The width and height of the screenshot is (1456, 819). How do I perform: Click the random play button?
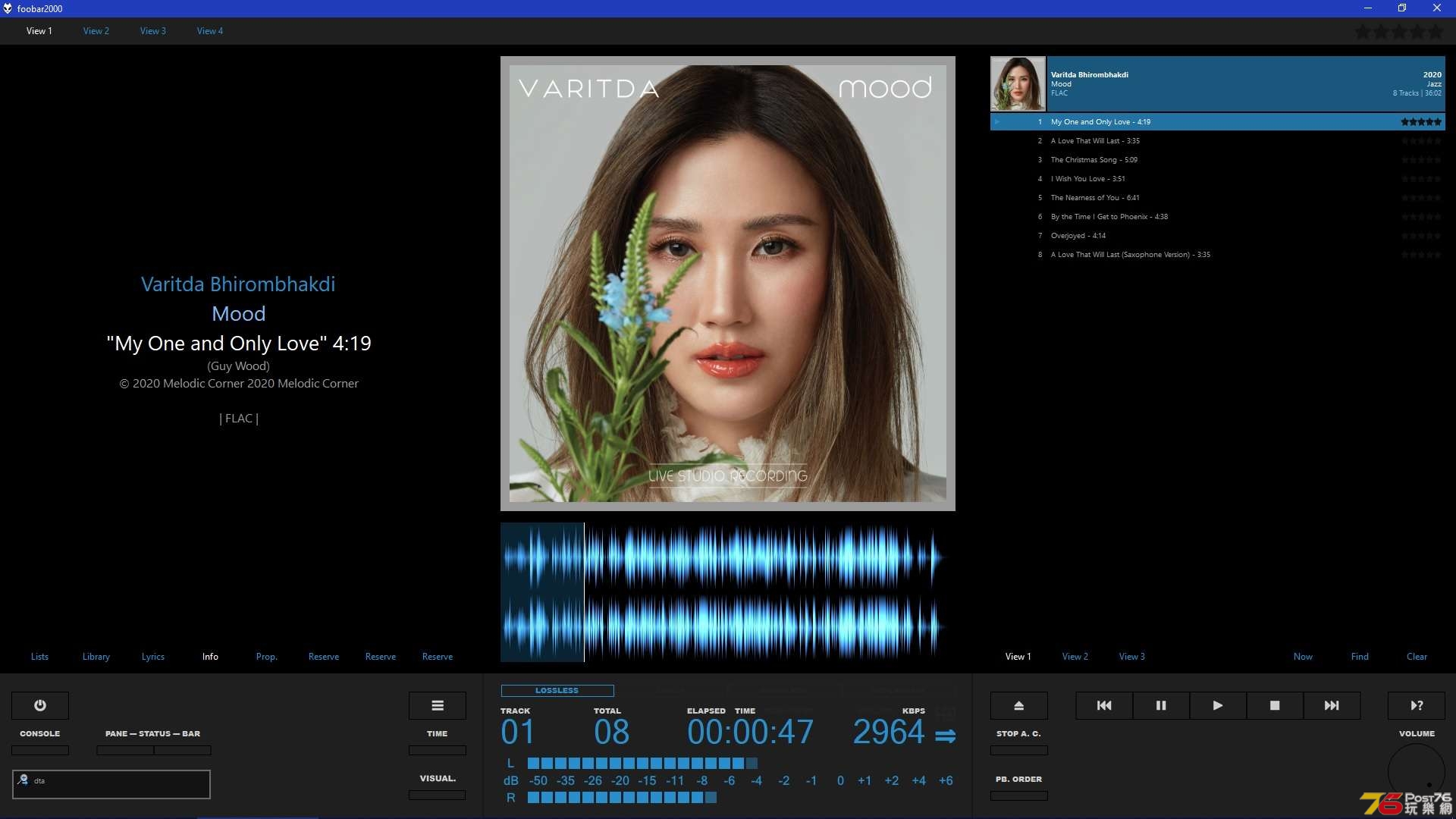(x=1417, y=705)
